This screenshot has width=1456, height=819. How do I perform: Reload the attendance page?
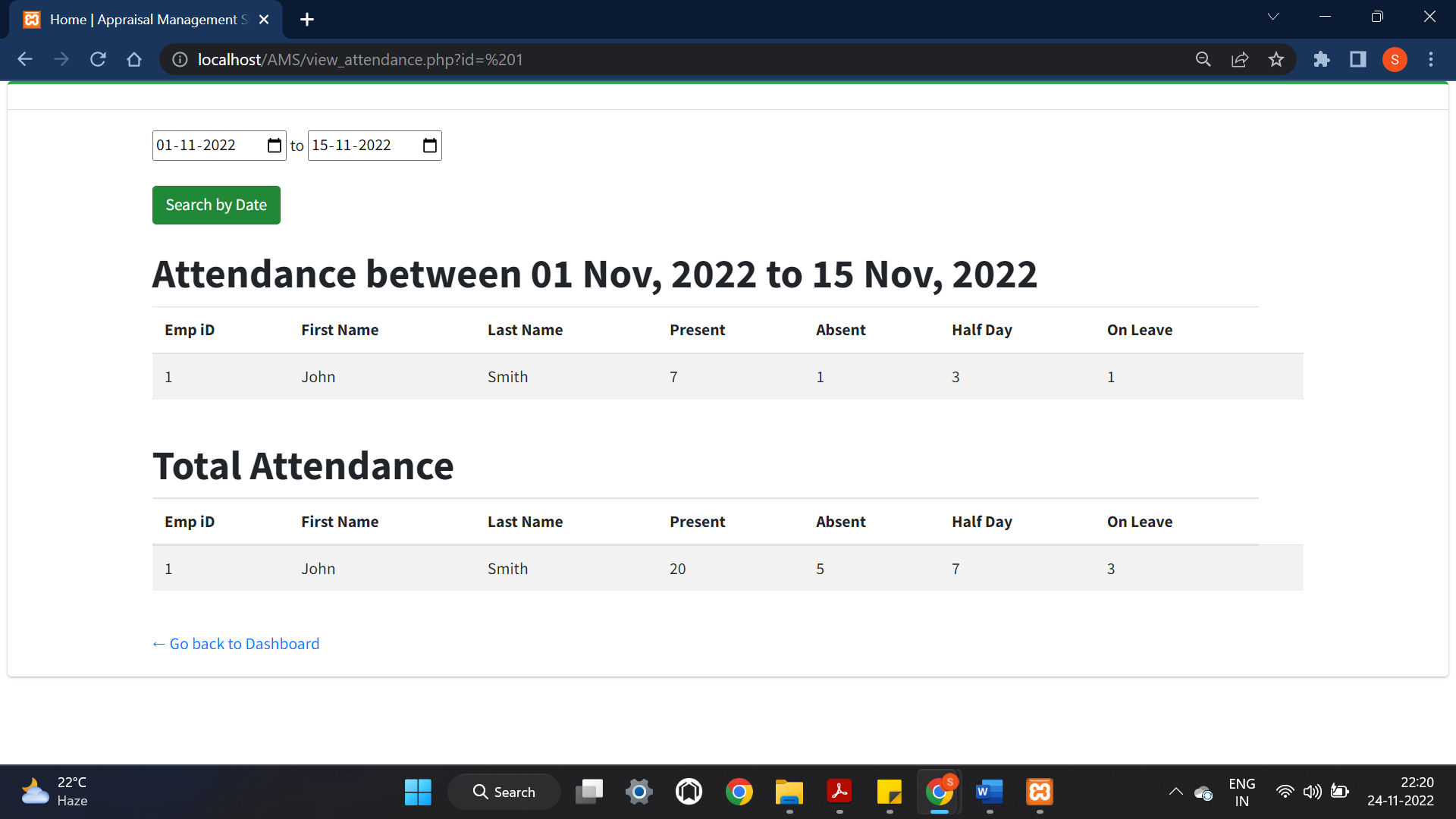point(98,59)
